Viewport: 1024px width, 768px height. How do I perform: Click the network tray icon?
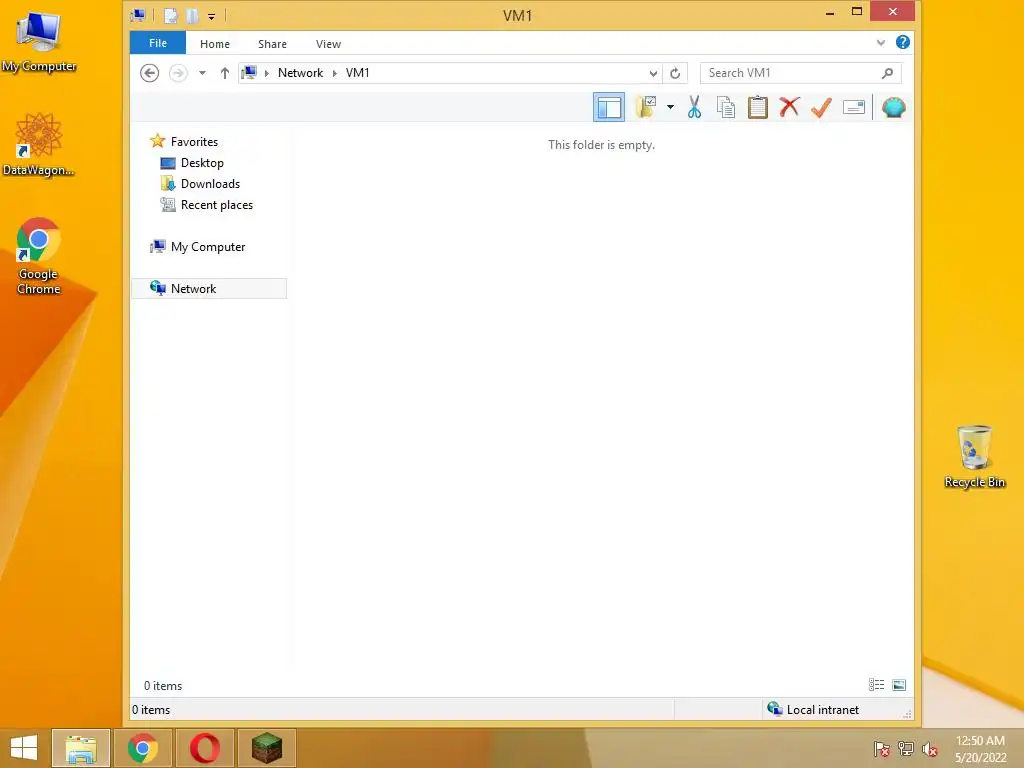coord(906,749)
